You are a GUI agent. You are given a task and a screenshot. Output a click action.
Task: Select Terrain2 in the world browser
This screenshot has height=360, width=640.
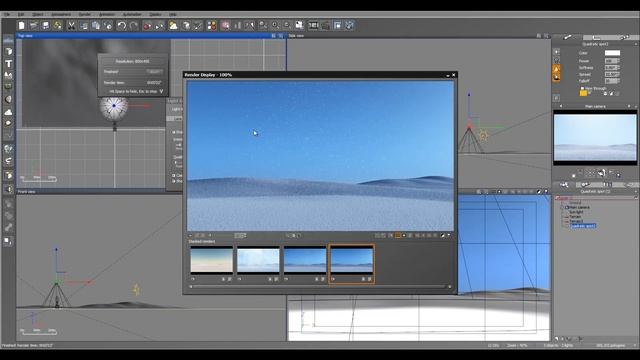(x=576, y=221)
